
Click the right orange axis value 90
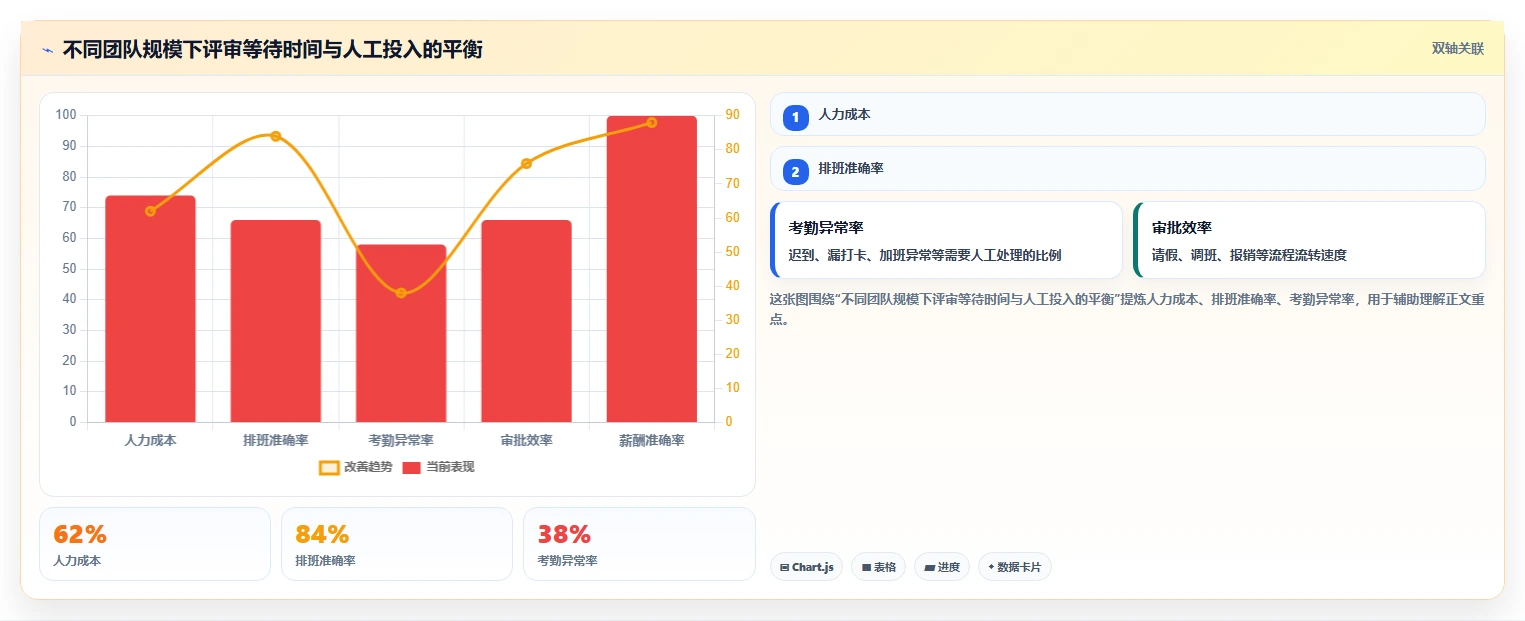pos(733,115)
